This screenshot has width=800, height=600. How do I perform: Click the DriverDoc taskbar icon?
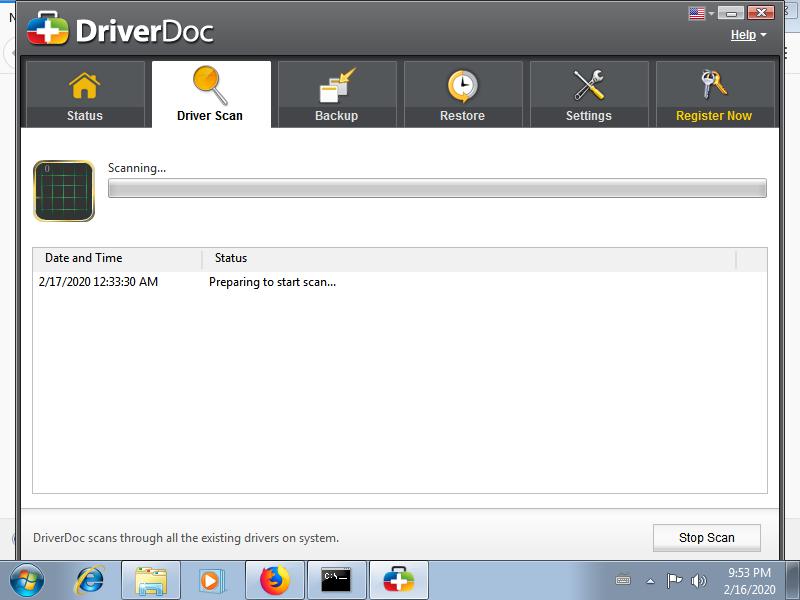399,580
